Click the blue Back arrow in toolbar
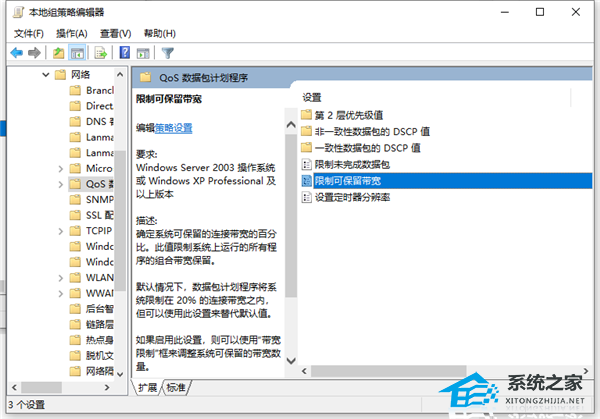The width and height of the screenshot is (600, 419). [x=16, y=52]
